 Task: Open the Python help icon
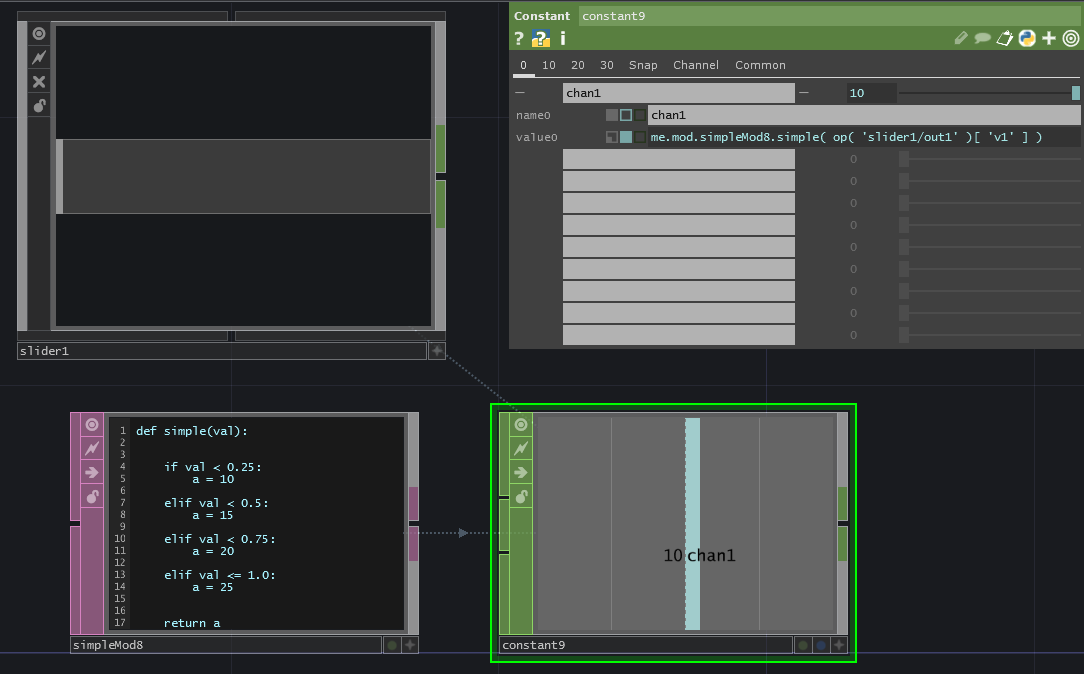(x=541, y=39)
